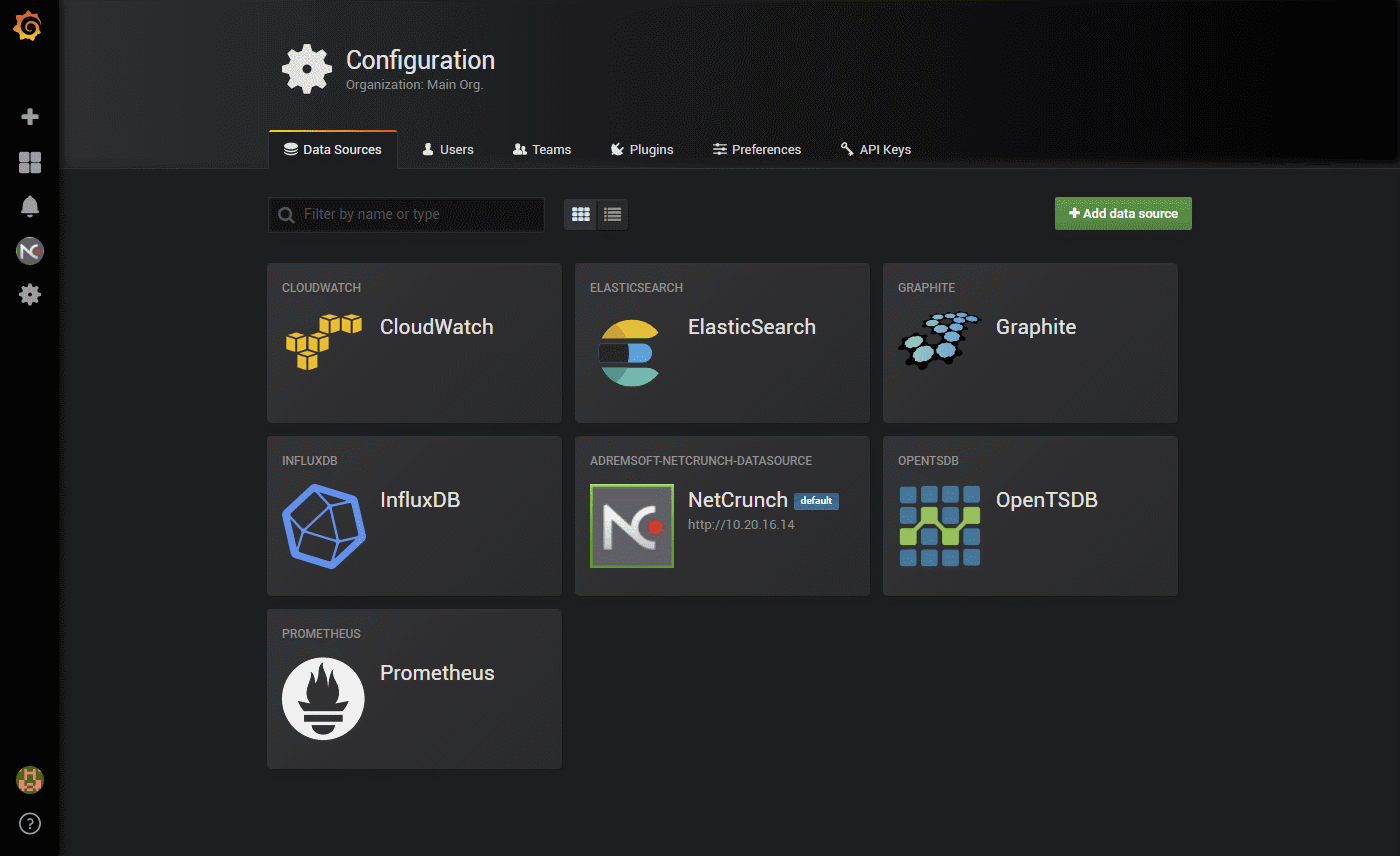Screen dimensions: 1400x856
Task: Click the GRAPHITE type label
Action: [x=926, y=288]
